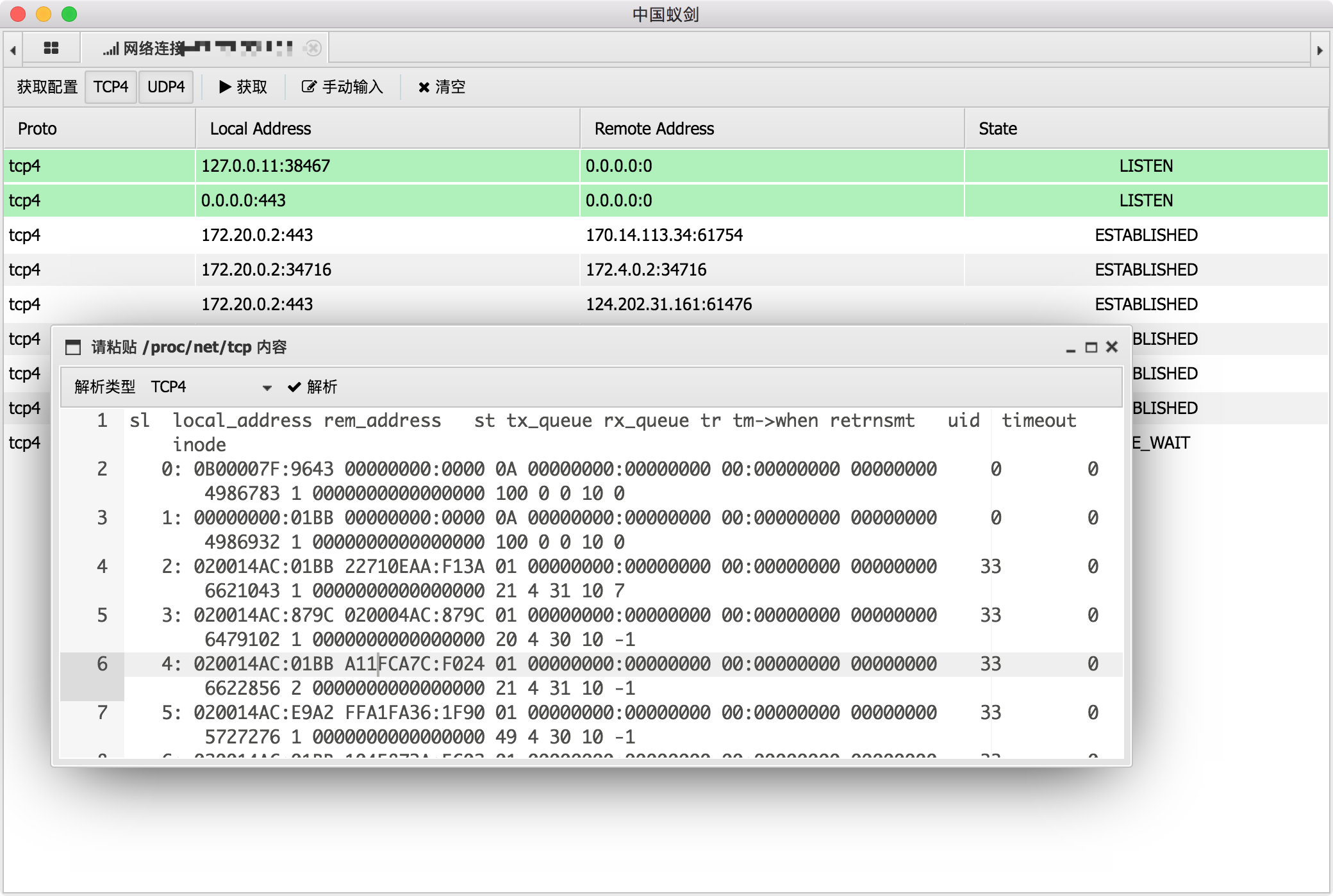Open manual input using the pencil icon
Viewport: 1333px width, 896px height.
click(308, 87)
